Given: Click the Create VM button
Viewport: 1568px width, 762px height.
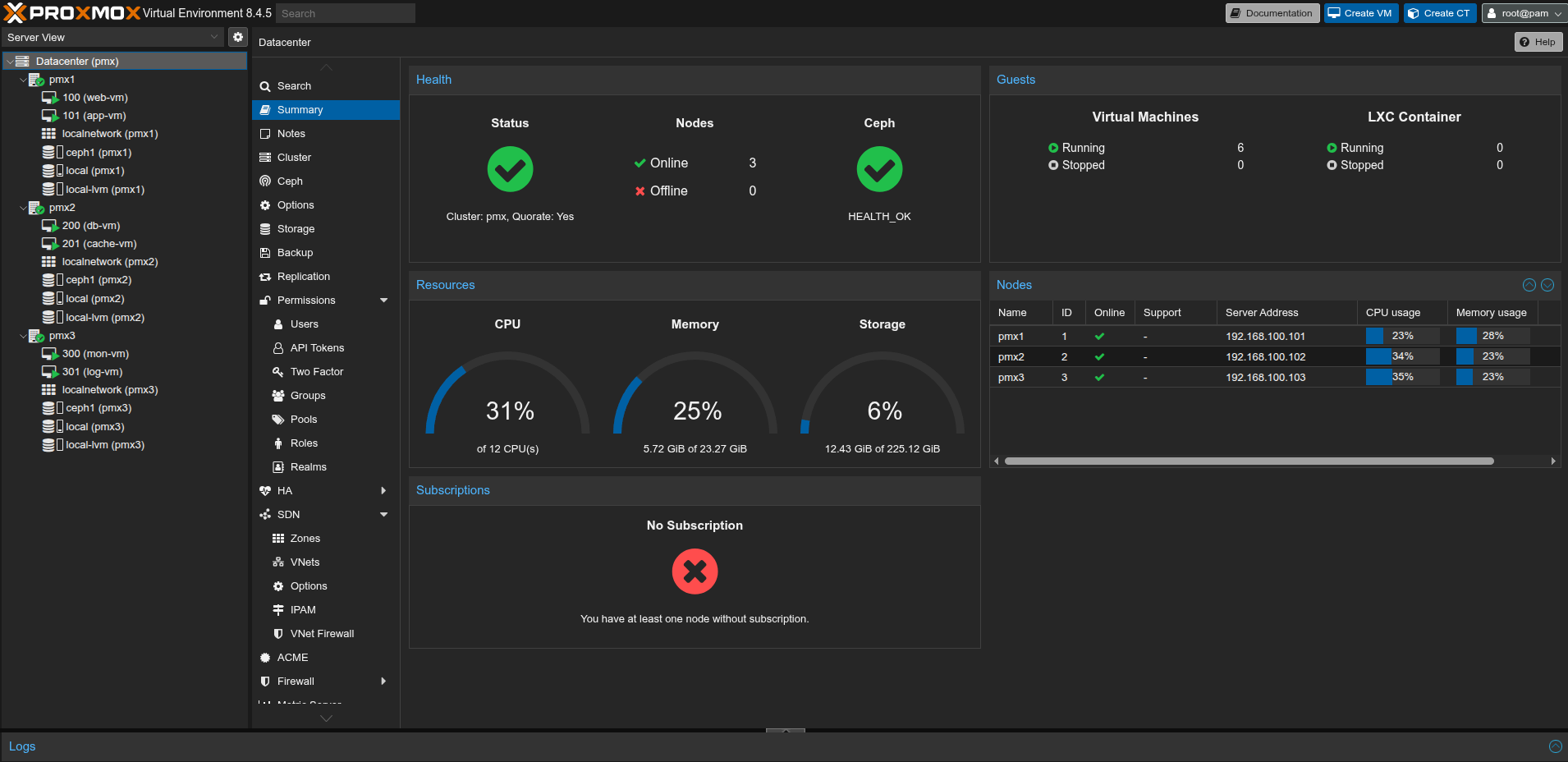Looking at the screenshot, I should tap(1360, 13).
